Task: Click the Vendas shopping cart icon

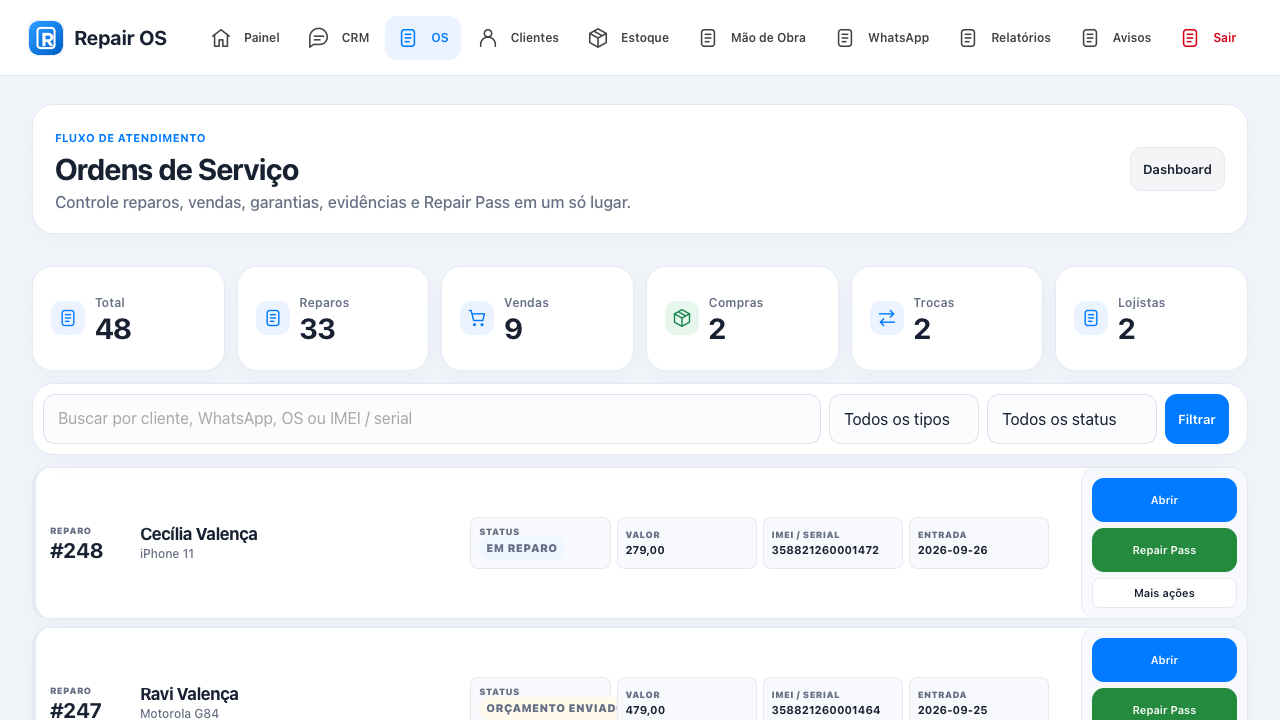Action: [477, 318]
